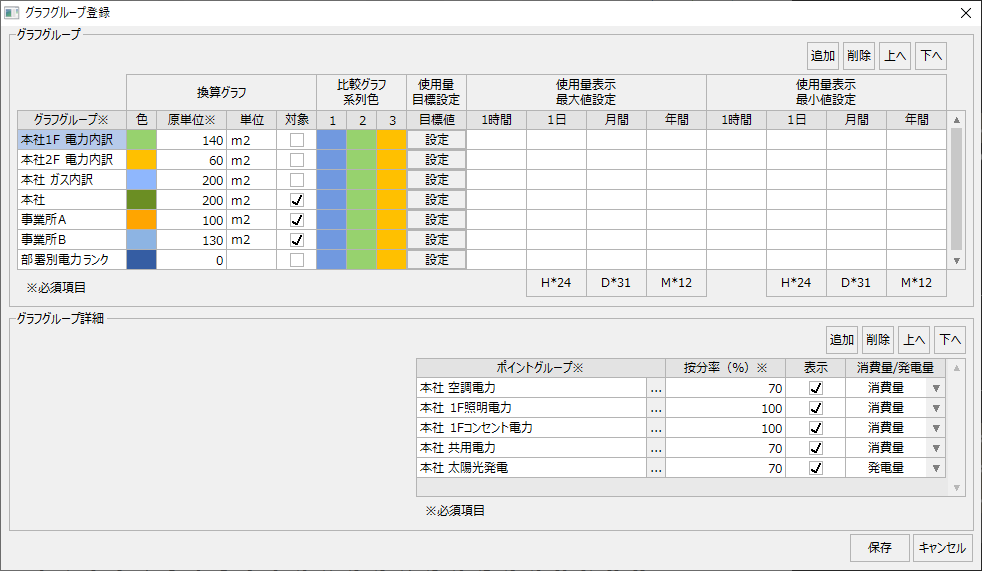Toggle 表示 checkbox for 本社 空調電力
Image resolution: width=982 pixels, height=571 pixels.
(815, 388)
